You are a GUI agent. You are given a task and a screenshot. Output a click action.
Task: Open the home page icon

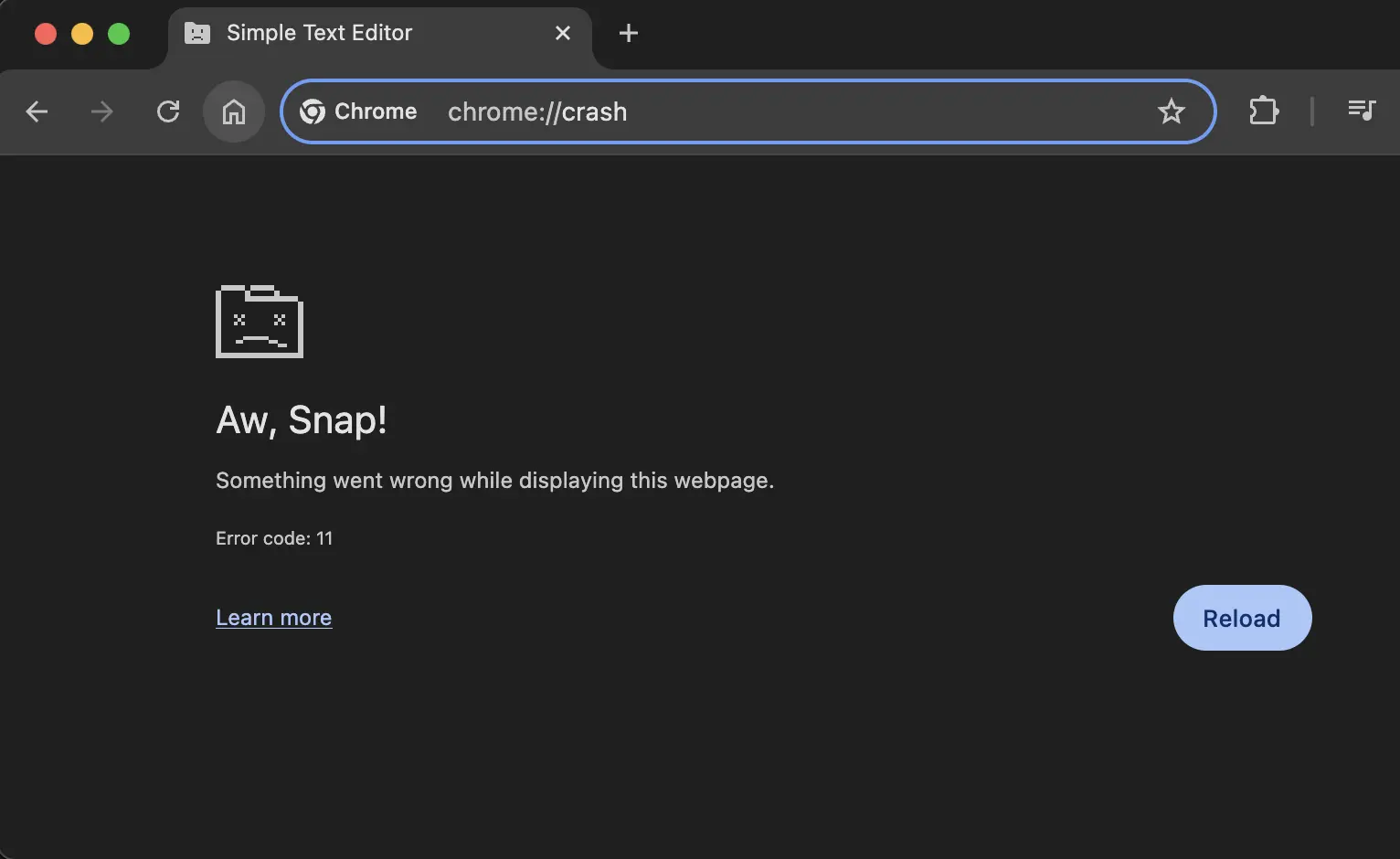point(233,111)
